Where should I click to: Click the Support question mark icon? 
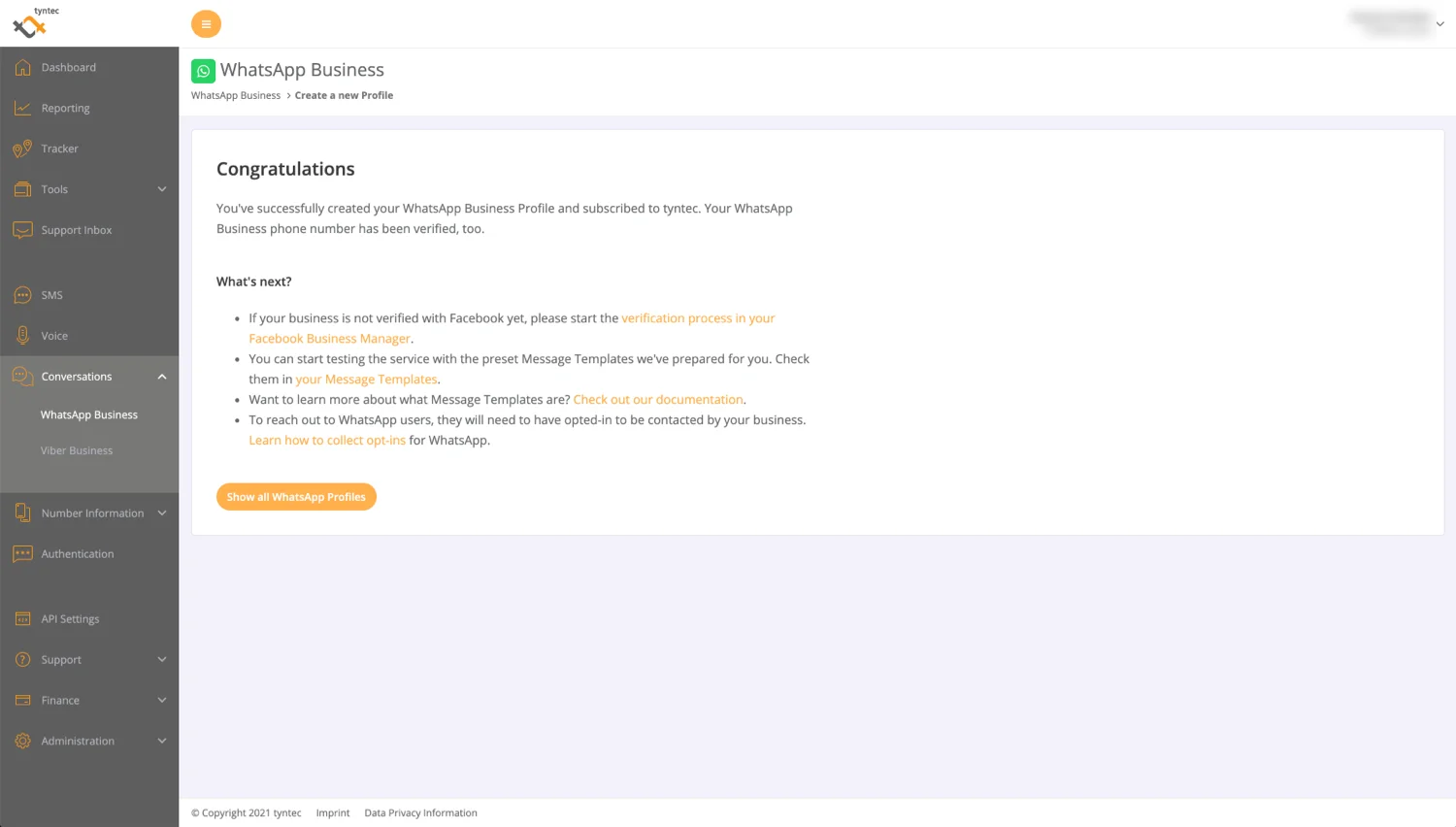(x=22, y=660)
